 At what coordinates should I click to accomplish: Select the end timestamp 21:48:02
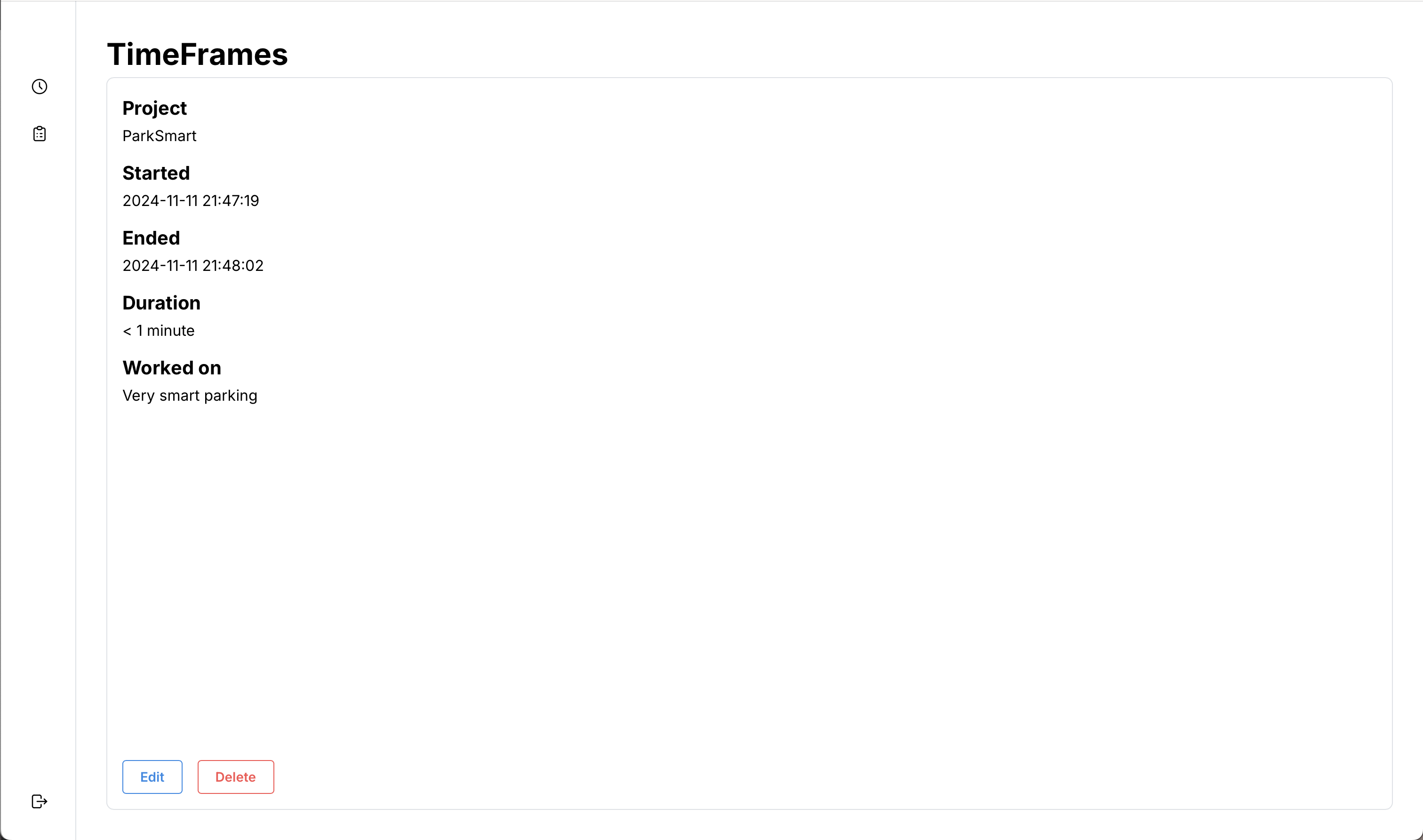pyautogui.click(x=233, y=266)
